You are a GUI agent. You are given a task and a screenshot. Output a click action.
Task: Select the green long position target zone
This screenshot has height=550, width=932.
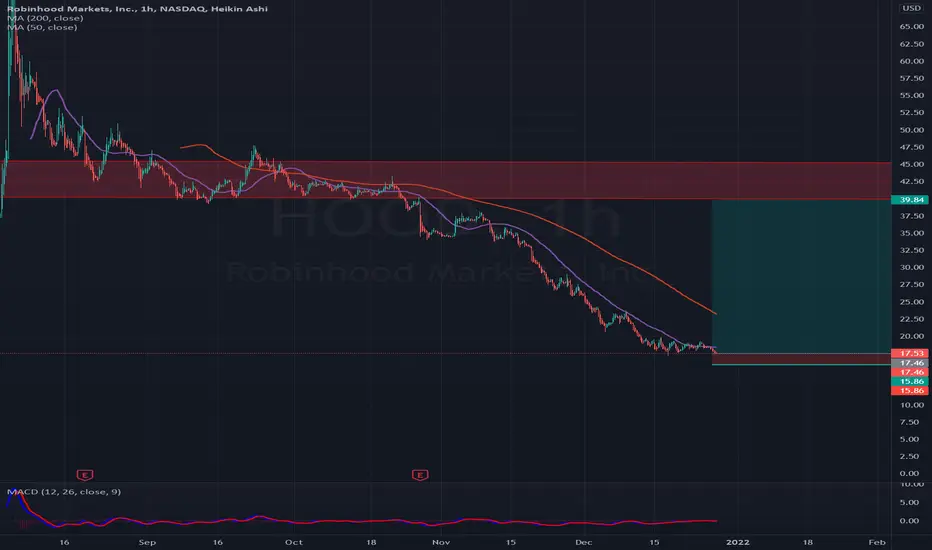click(x=801, y=276)
